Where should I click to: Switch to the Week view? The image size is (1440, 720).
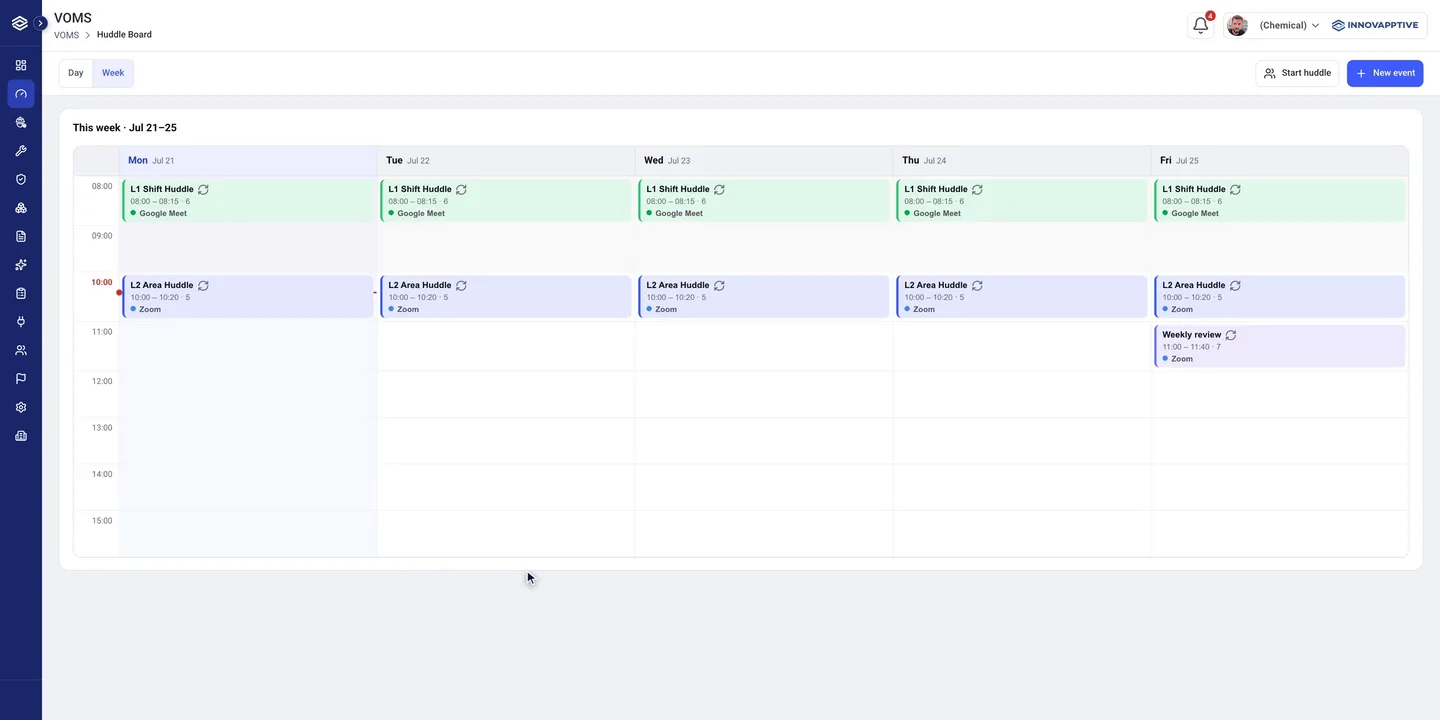[x=113, y=73]
